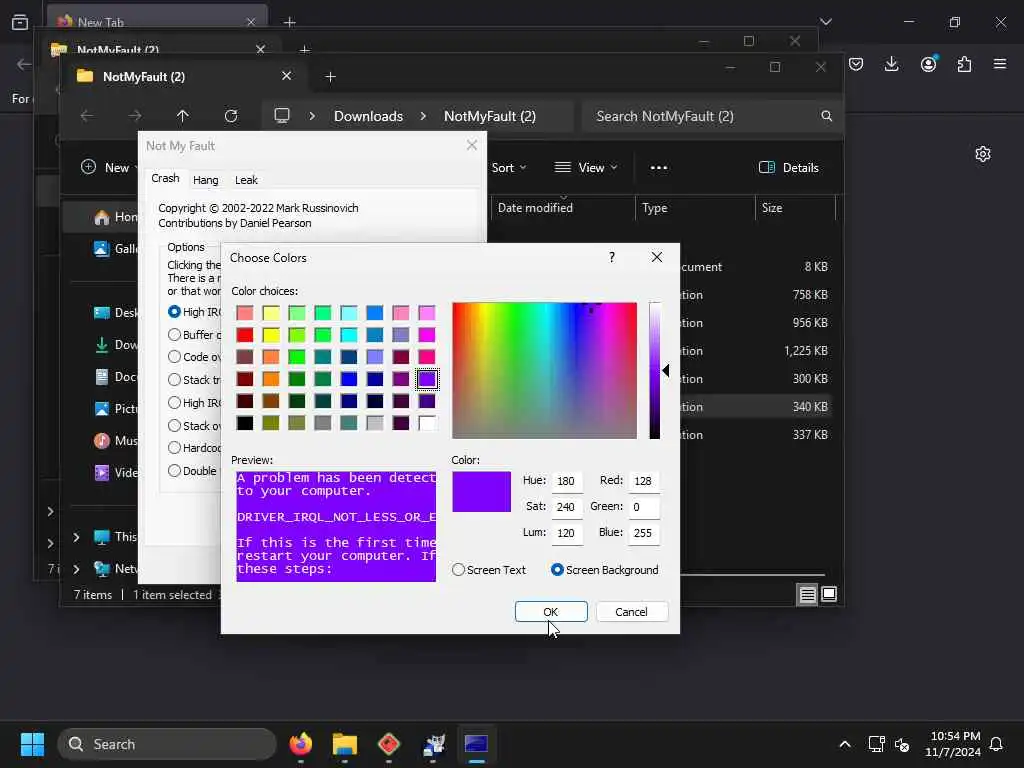Screen dimensions: 1024x768
Task: Click the help question mark in Choose Colors
Action: pos(612,257)
